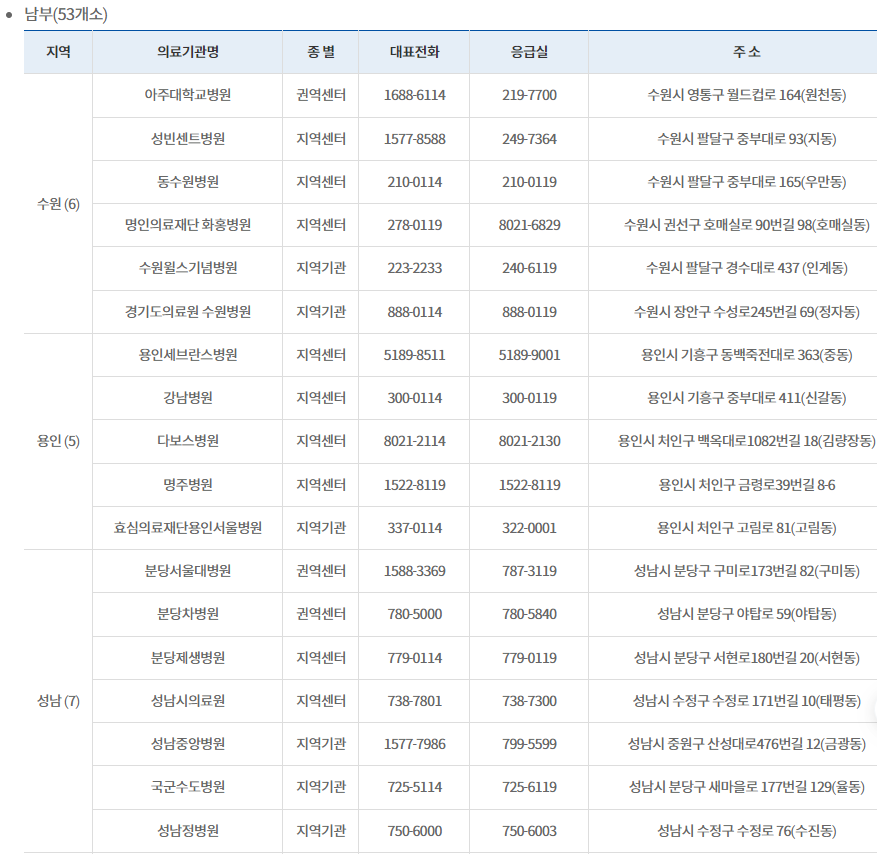Select 분당제생병원 hospital name
The width and height of the screenshot is (877, 854).
(187, 657)
